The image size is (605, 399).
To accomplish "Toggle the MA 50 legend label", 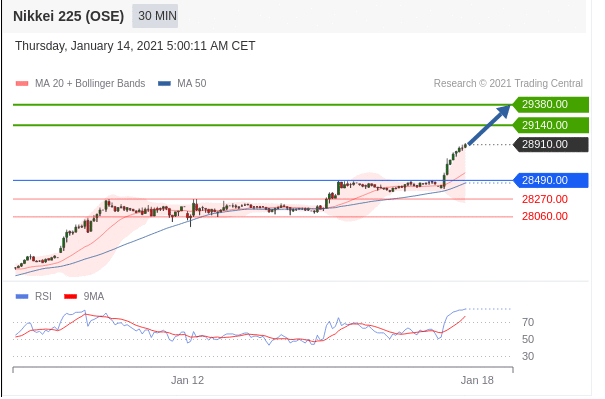I will click(x=192, y=83).
